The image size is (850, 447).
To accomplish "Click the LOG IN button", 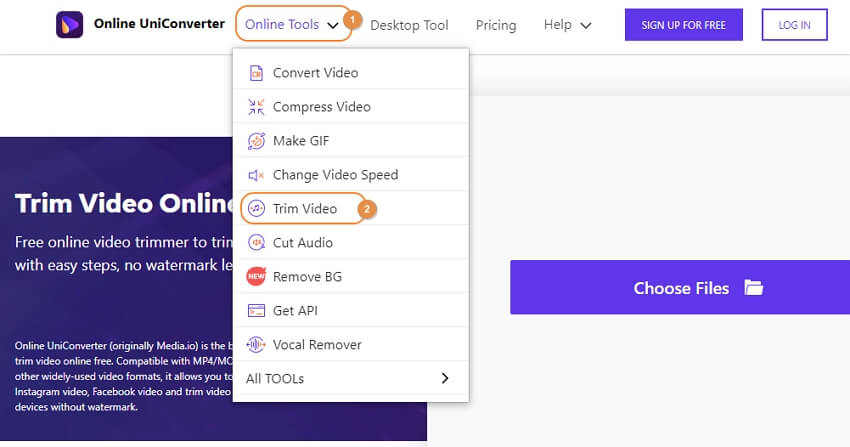I will click(794, 25).
